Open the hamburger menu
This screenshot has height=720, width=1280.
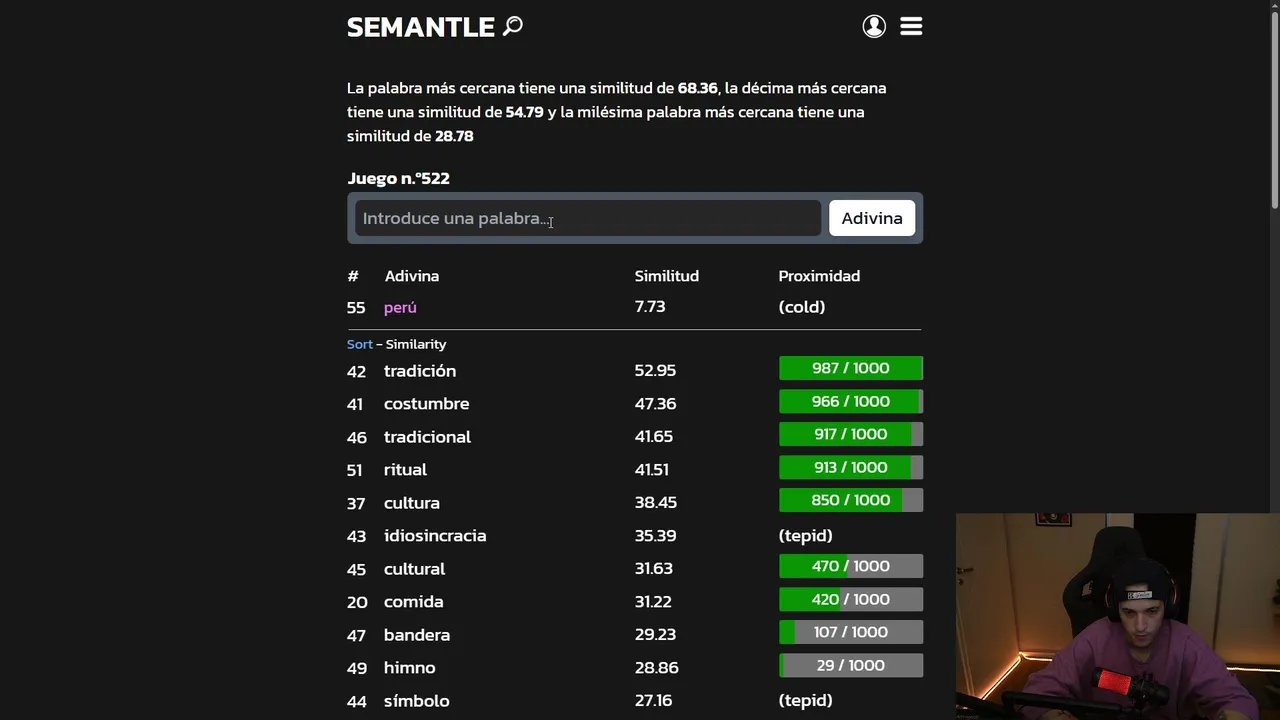(911, 26)
